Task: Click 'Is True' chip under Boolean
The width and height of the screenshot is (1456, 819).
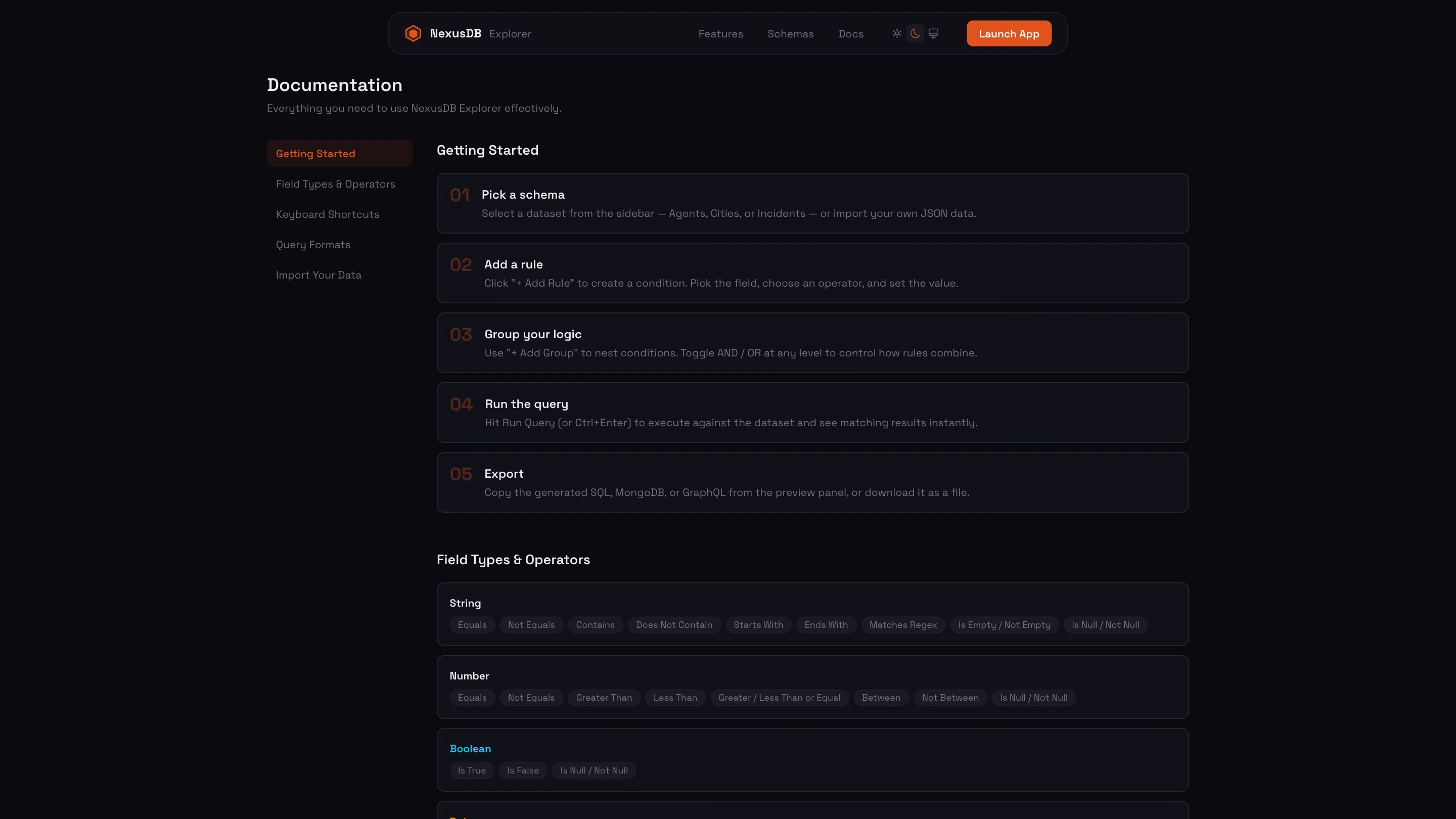Action: point(472,770)
